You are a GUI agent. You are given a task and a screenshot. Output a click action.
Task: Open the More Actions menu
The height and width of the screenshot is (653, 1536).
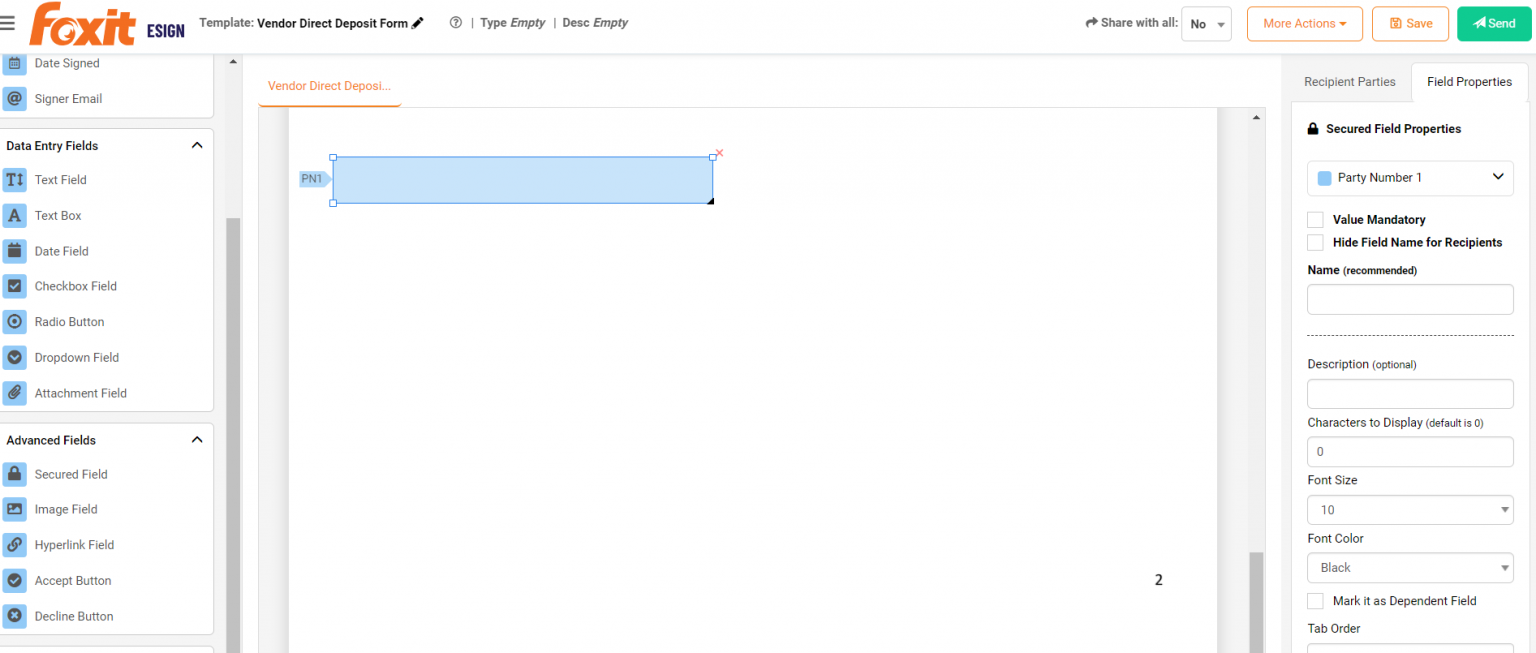[x=1304, y=23]
